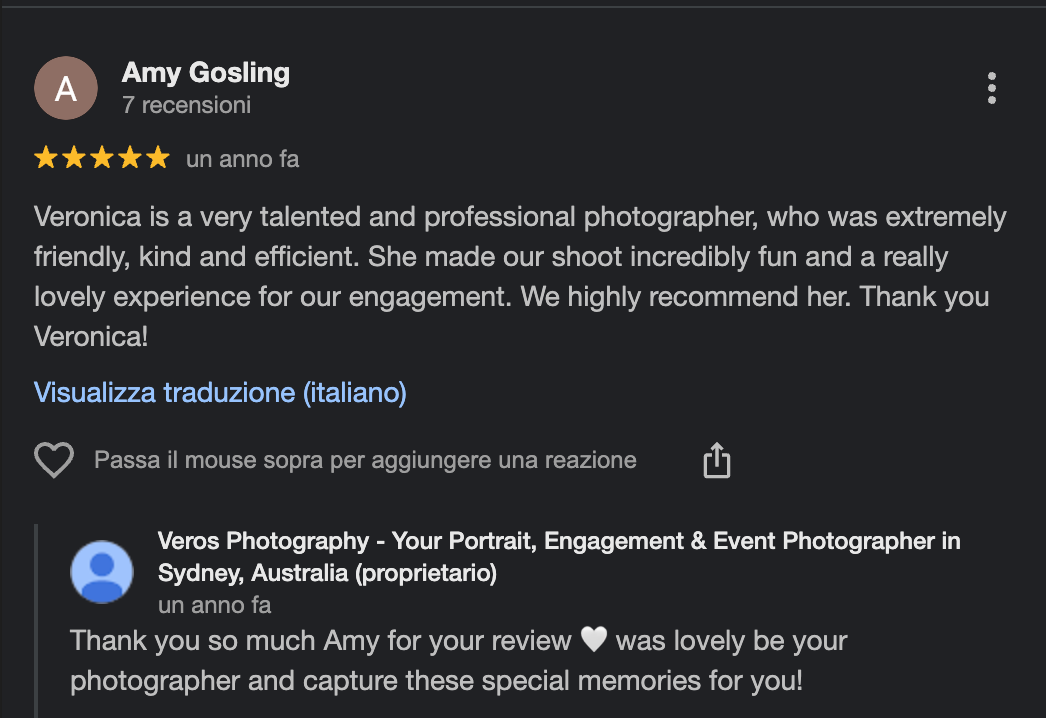Viewport: 1046px width, 718px height.
Task: Click 'Visualizza traduzione (italiano)' link
Action: [220, 392]
